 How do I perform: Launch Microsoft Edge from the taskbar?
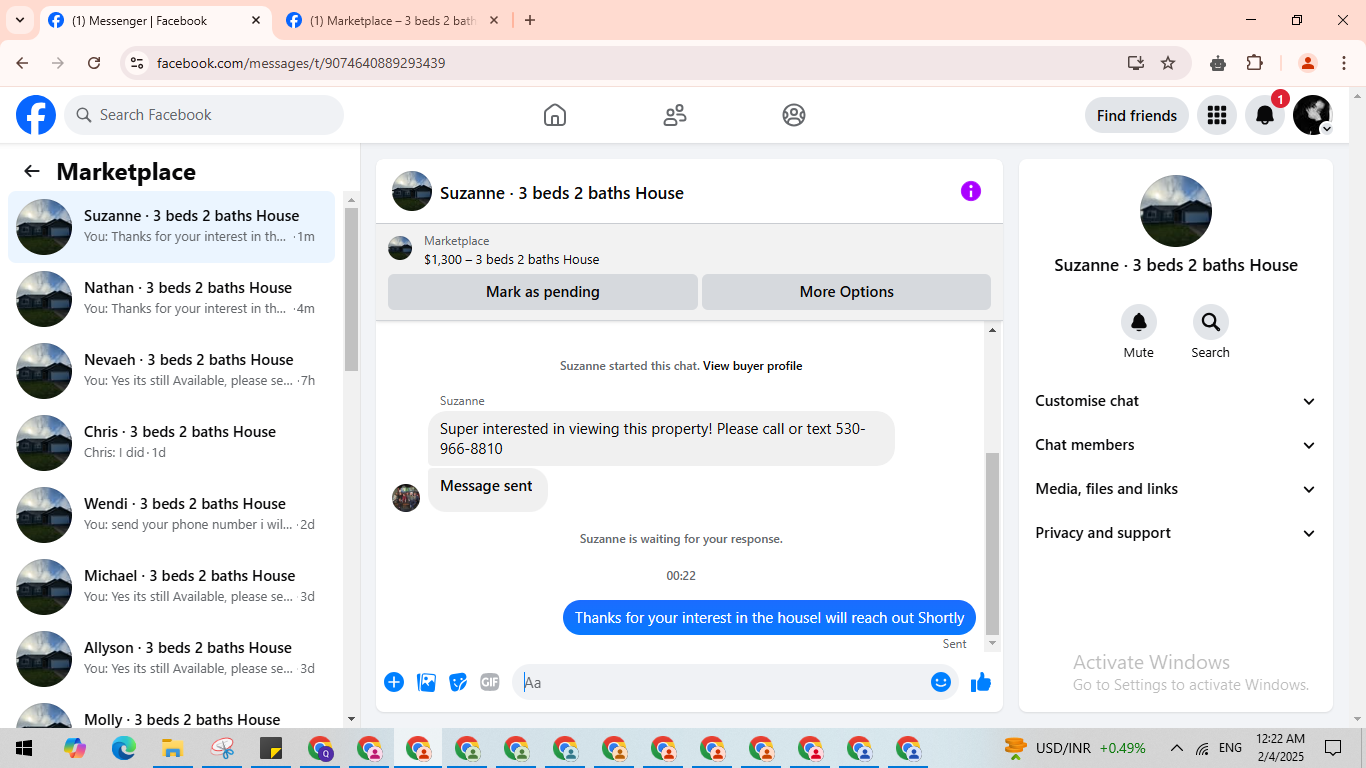click(x=124, y=748)
